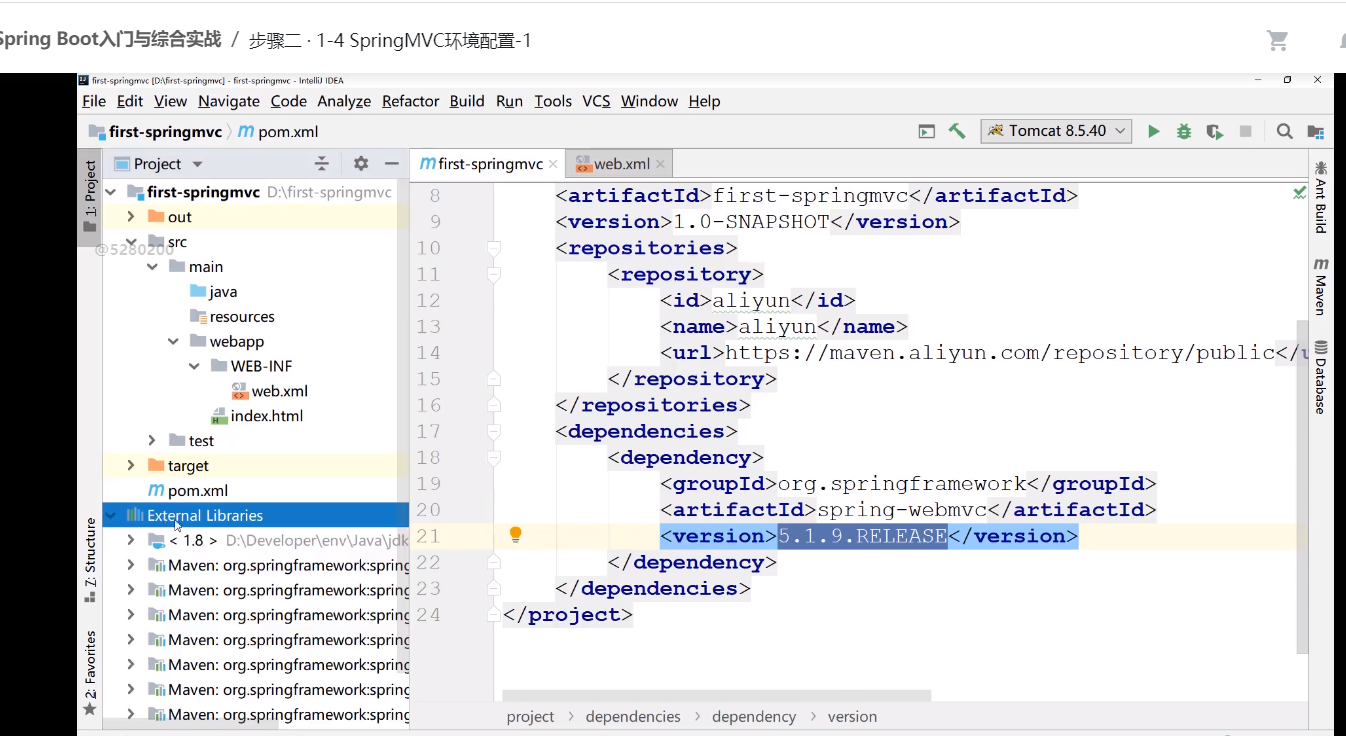The width and height of the screenshot is (1346, 736).
Task: Fold the dependency block at line 18
Action: point(493,457)
